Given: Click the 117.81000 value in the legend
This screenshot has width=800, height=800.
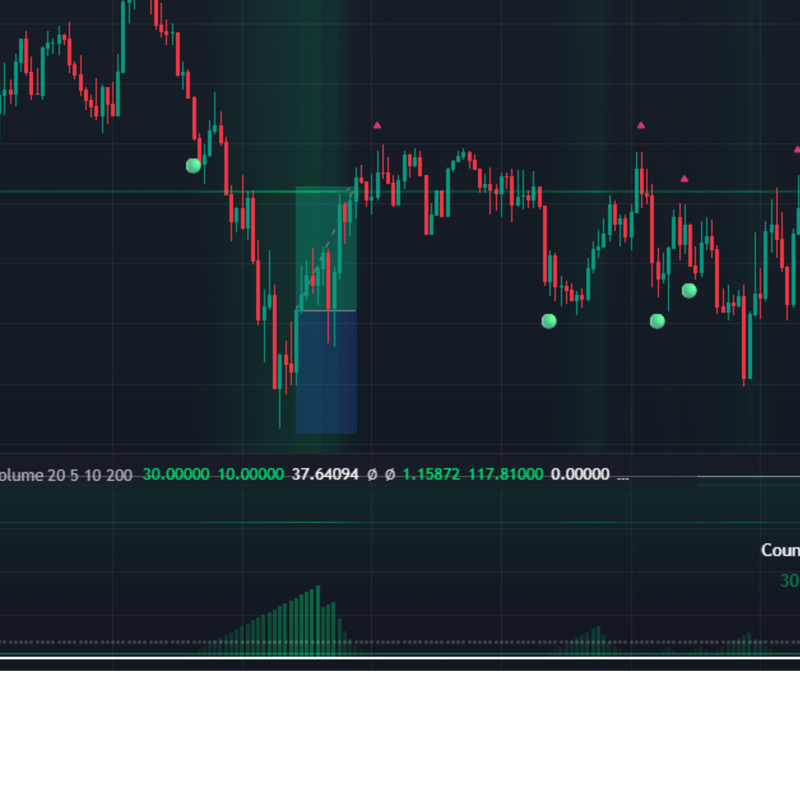Looking at the screenshot, I should click(x=505, y=474).
